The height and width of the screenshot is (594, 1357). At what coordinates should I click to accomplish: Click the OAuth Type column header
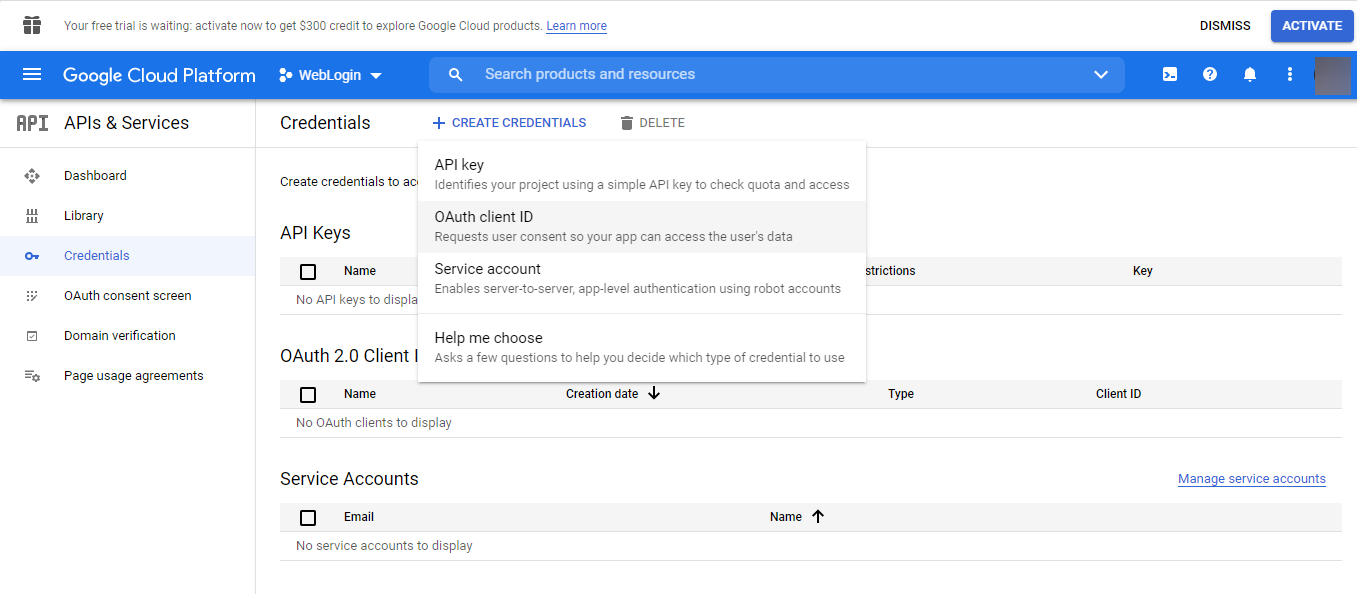coord(901,394)
